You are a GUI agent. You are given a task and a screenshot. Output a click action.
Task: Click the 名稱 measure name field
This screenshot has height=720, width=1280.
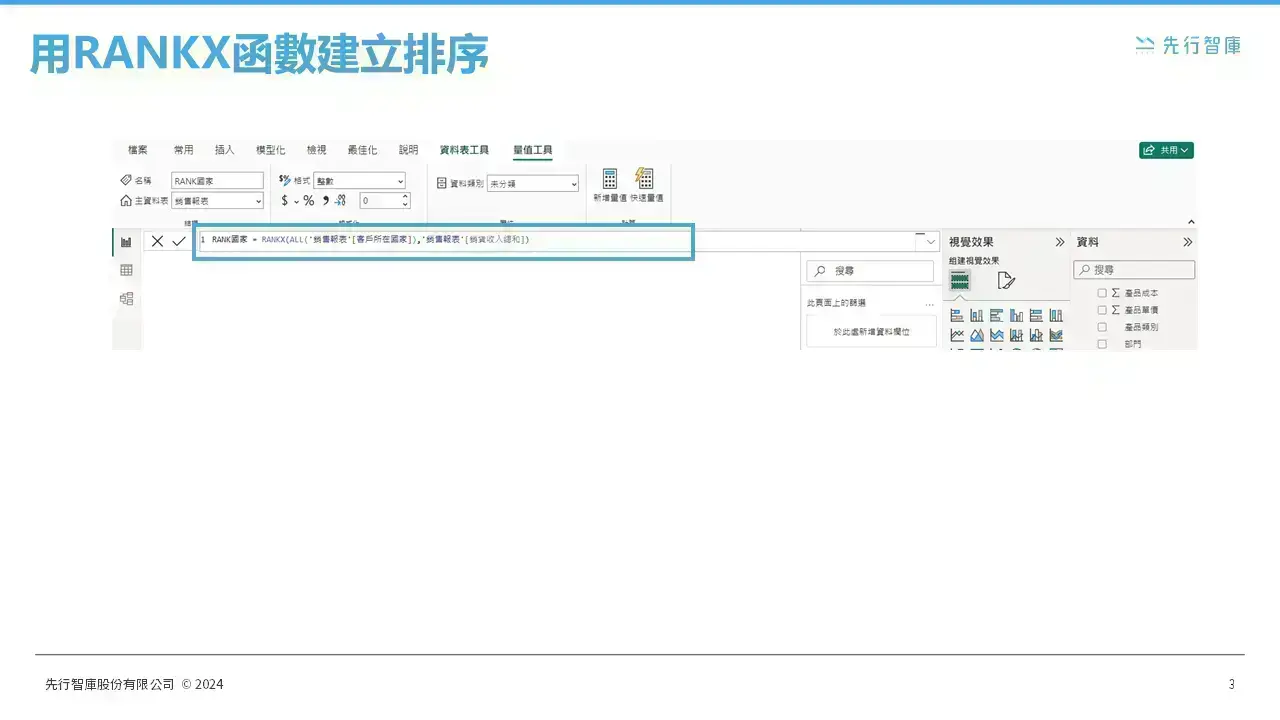tap(217, 181)
